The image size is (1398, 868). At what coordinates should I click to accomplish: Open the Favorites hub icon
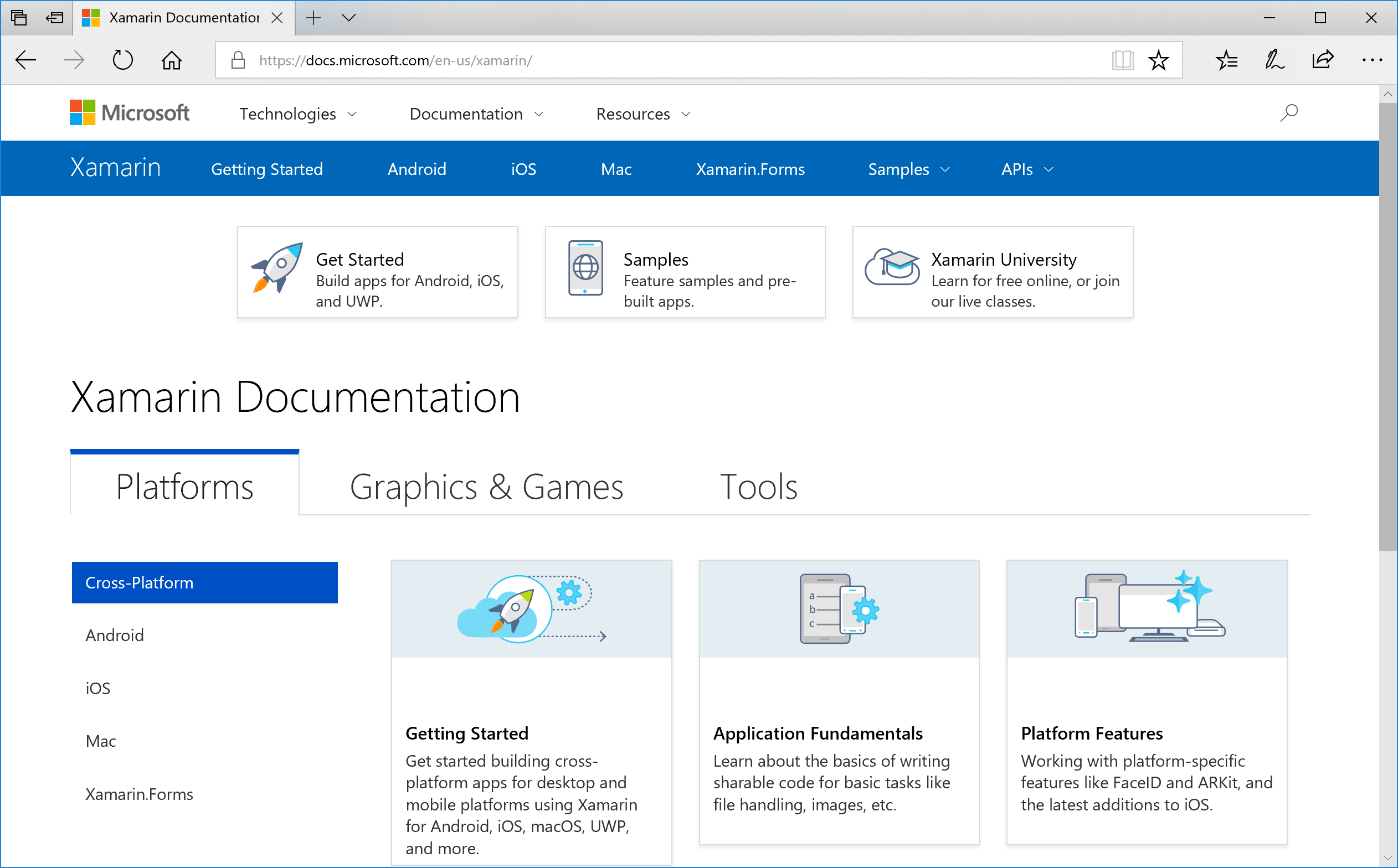pos(1226,60)
